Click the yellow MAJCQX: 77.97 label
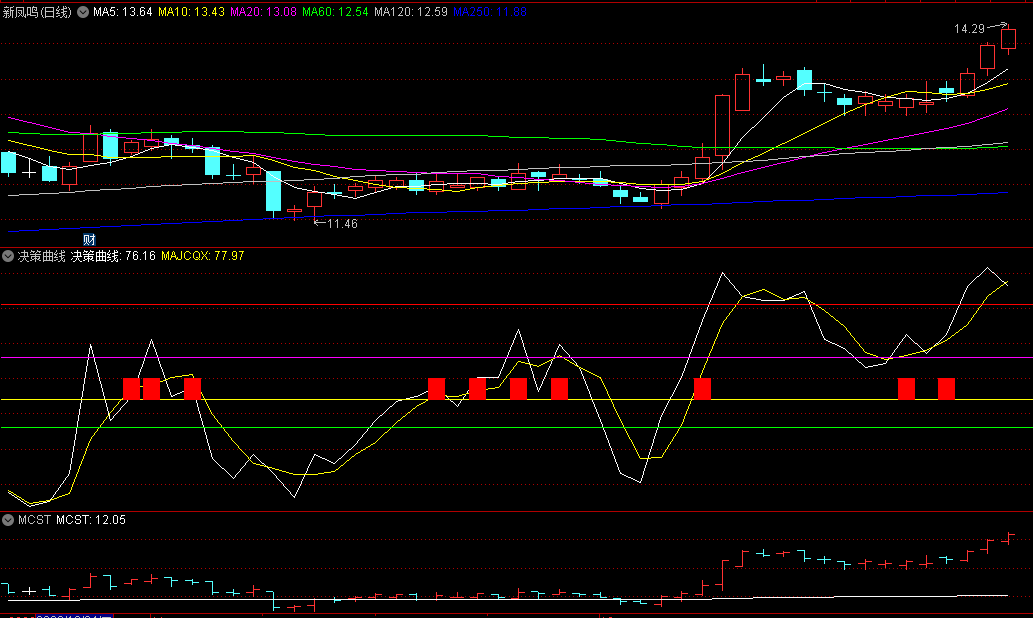 [x=202, y=256]
